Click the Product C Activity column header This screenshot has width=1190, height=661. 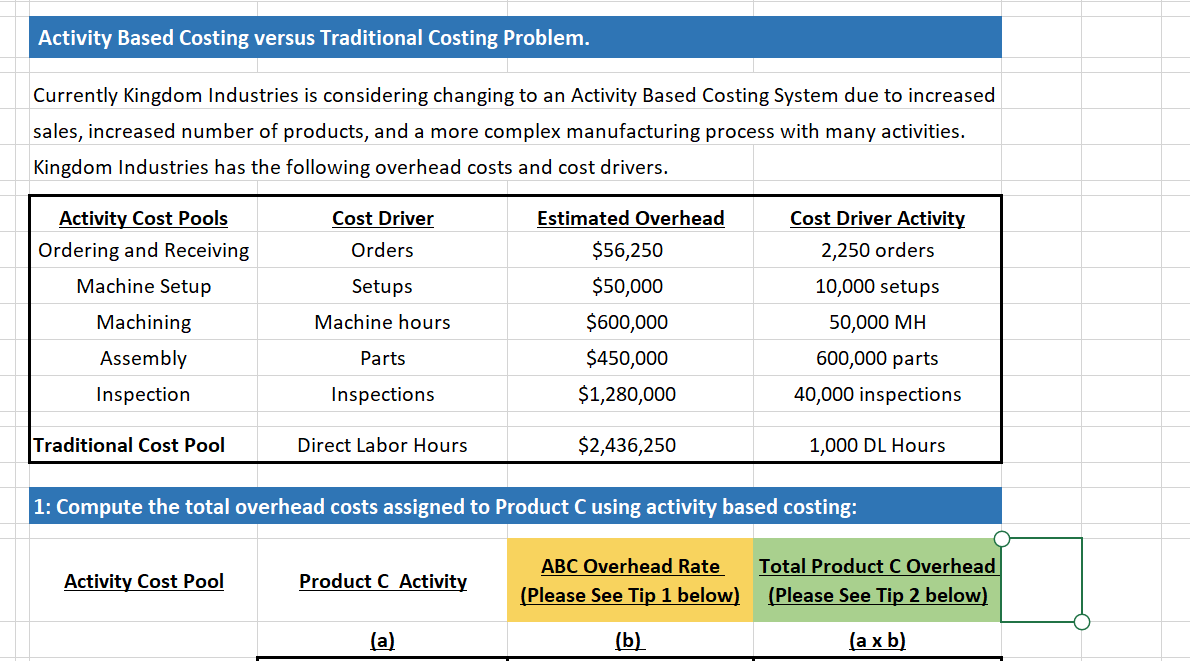(x=382, y=581)
